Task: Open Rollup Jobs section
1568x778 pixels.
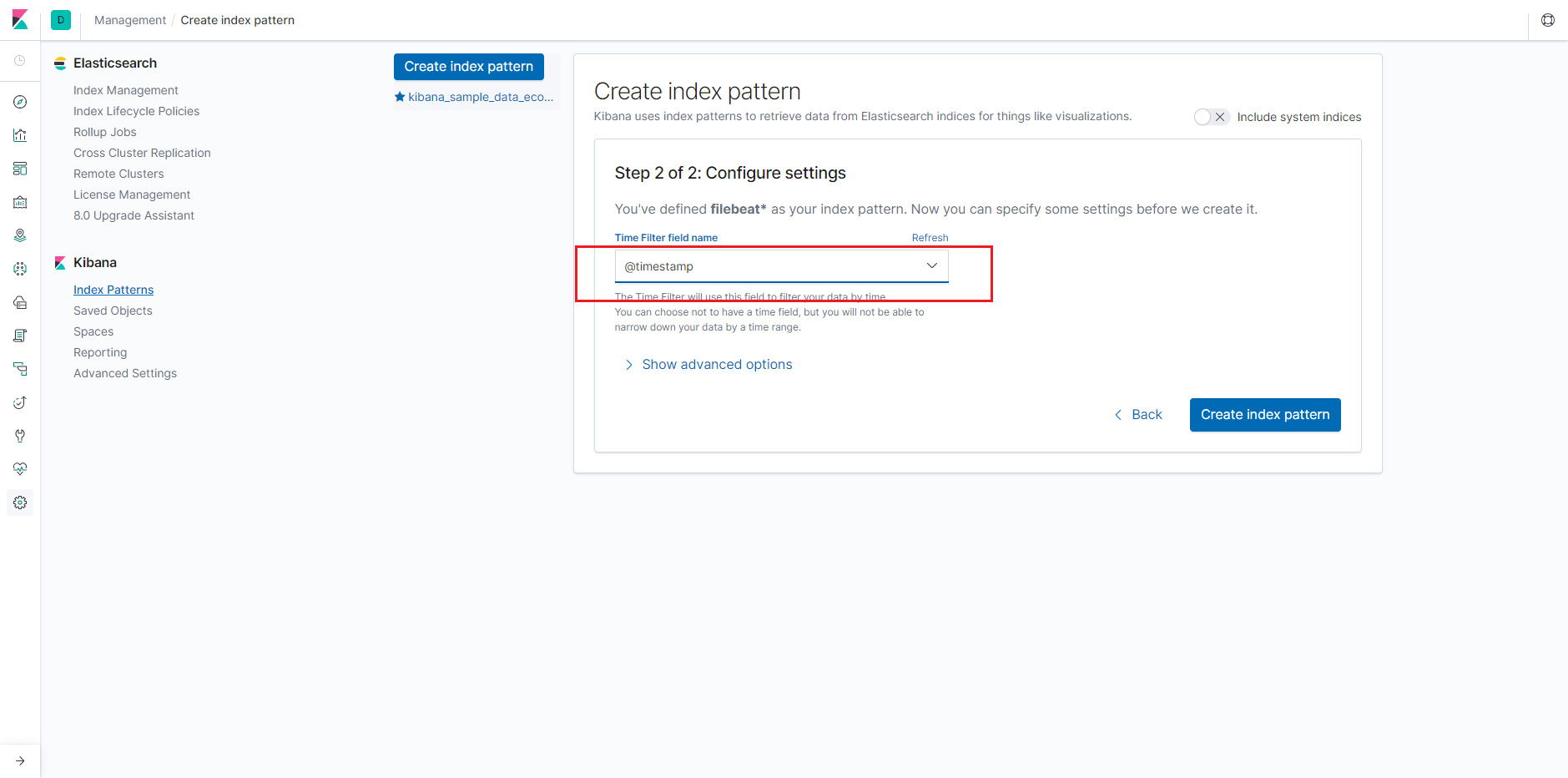Action: (105, 132)
